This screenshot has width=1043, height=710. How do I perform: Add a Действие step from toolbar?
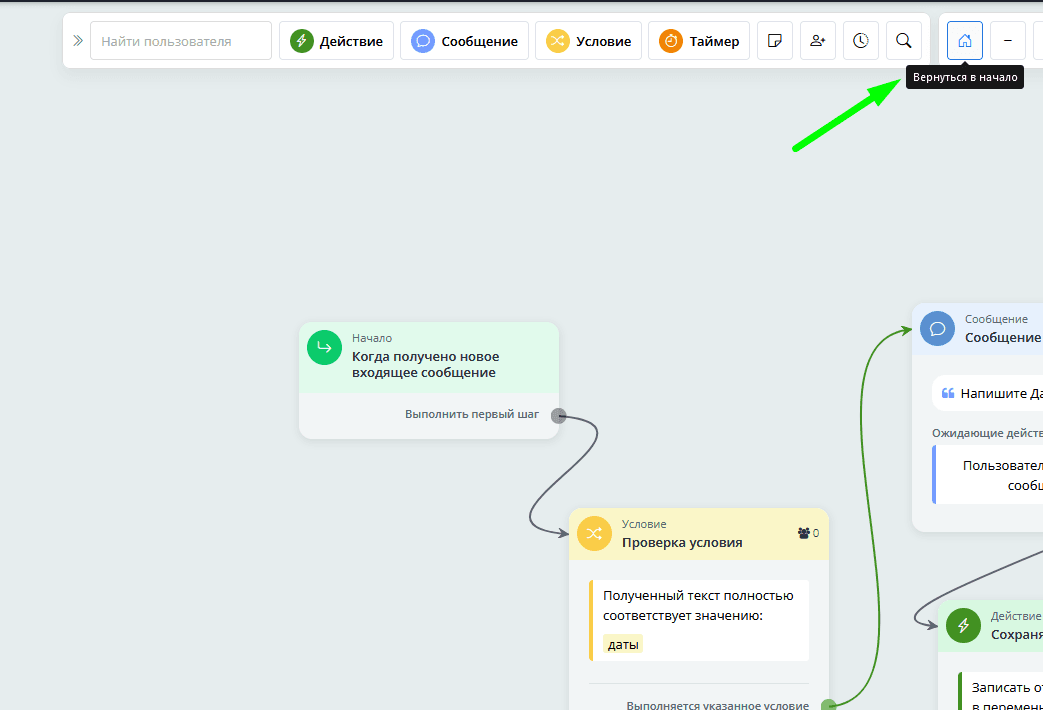[337, 41]
